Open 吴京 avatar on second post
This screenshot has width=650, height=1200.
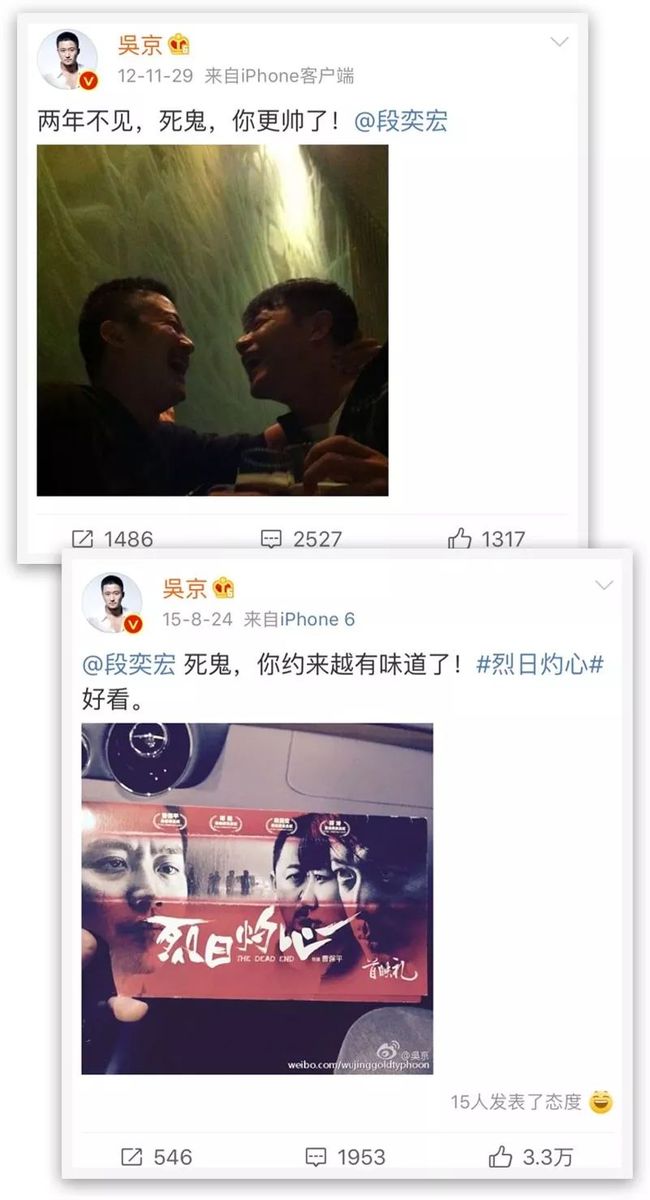click(x=112, y=603)
